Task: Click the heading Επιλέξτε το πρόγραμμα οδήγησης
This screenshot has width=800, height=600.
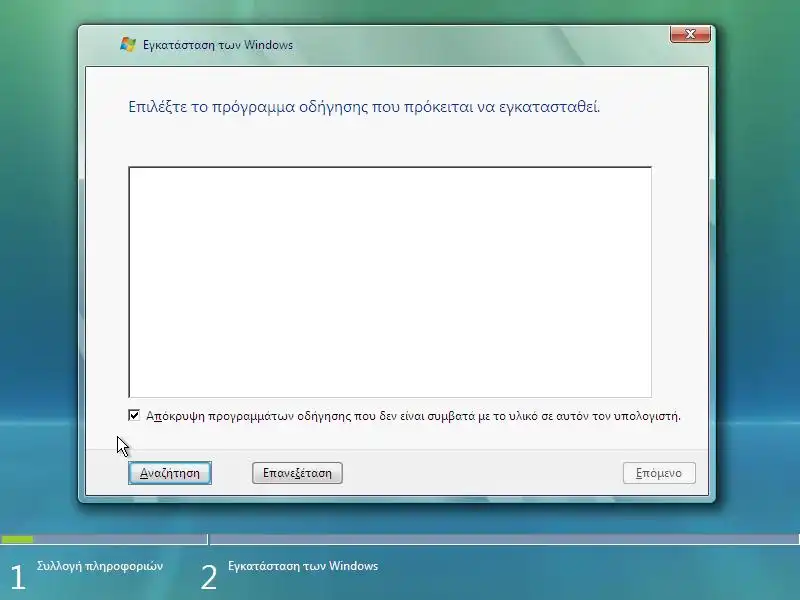Action: 364,107
